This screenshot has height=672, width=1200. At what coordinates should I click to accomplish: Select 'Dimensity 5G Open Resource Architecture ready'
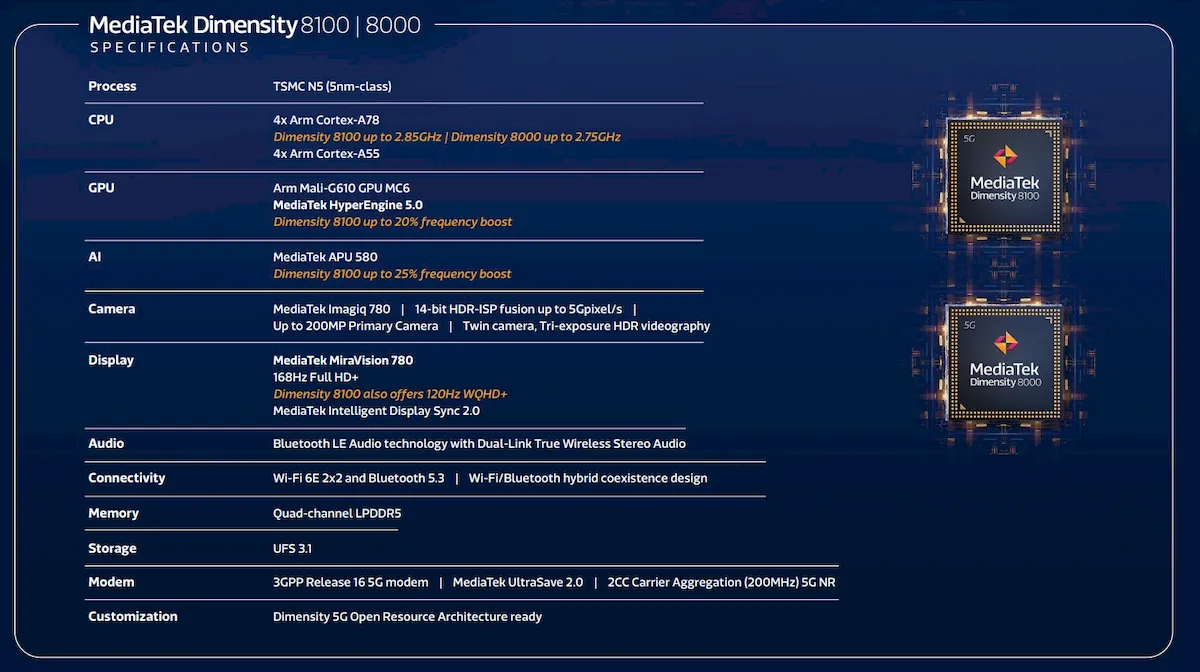click(407, 617)
